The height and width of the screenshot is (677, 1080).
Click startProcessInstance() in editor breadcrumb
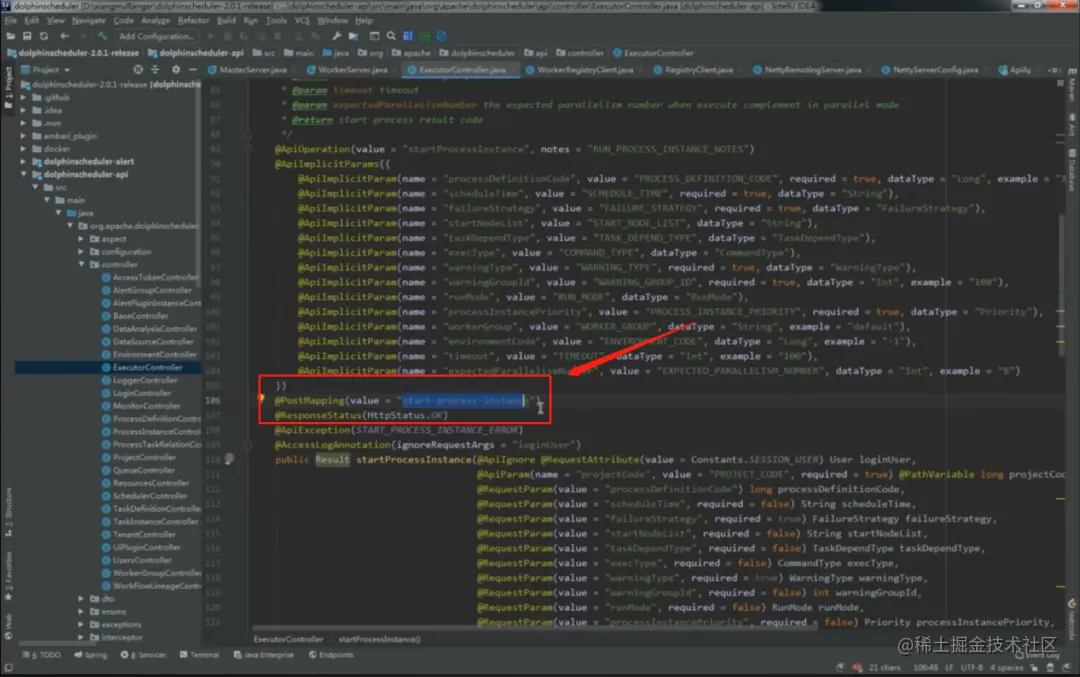[380, 639]
